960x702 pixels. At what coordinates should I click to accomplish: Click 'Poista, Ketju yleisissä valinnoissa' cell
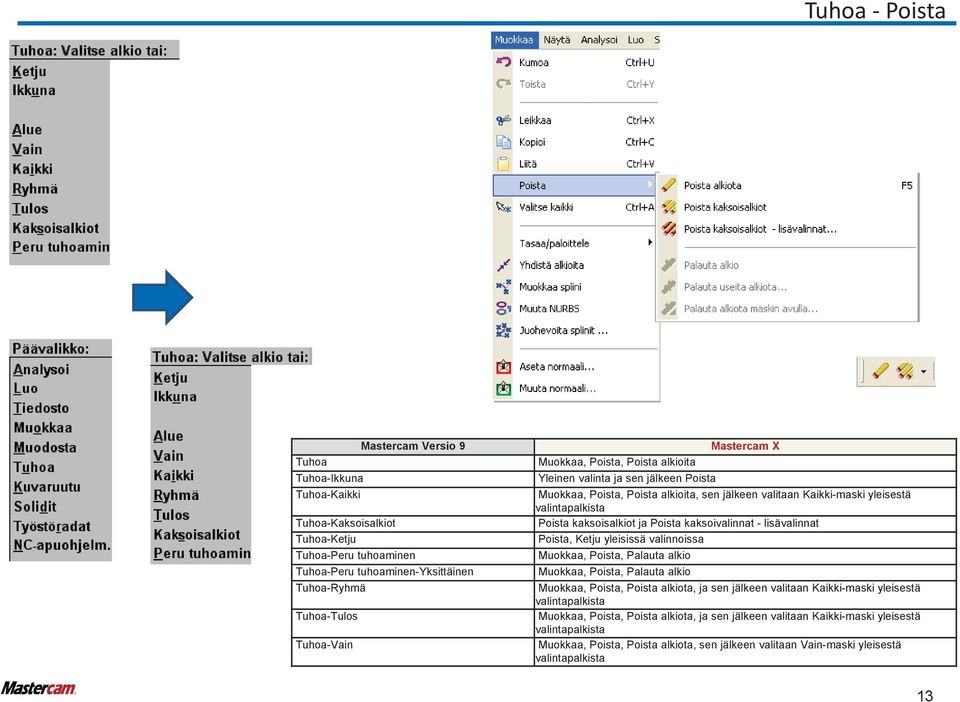[744, 539]
